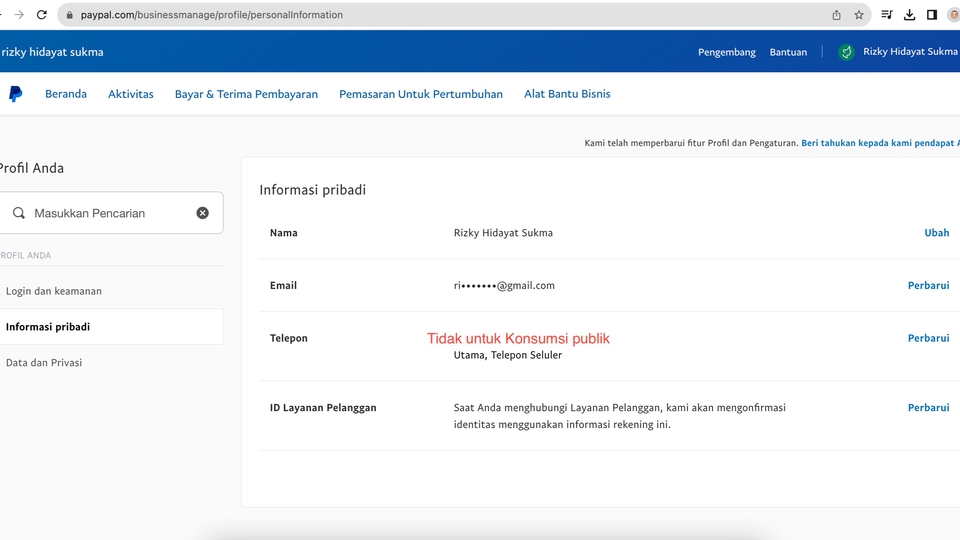Click the Bantuan link
Screen dimensions: 960x540
[789, 52]
